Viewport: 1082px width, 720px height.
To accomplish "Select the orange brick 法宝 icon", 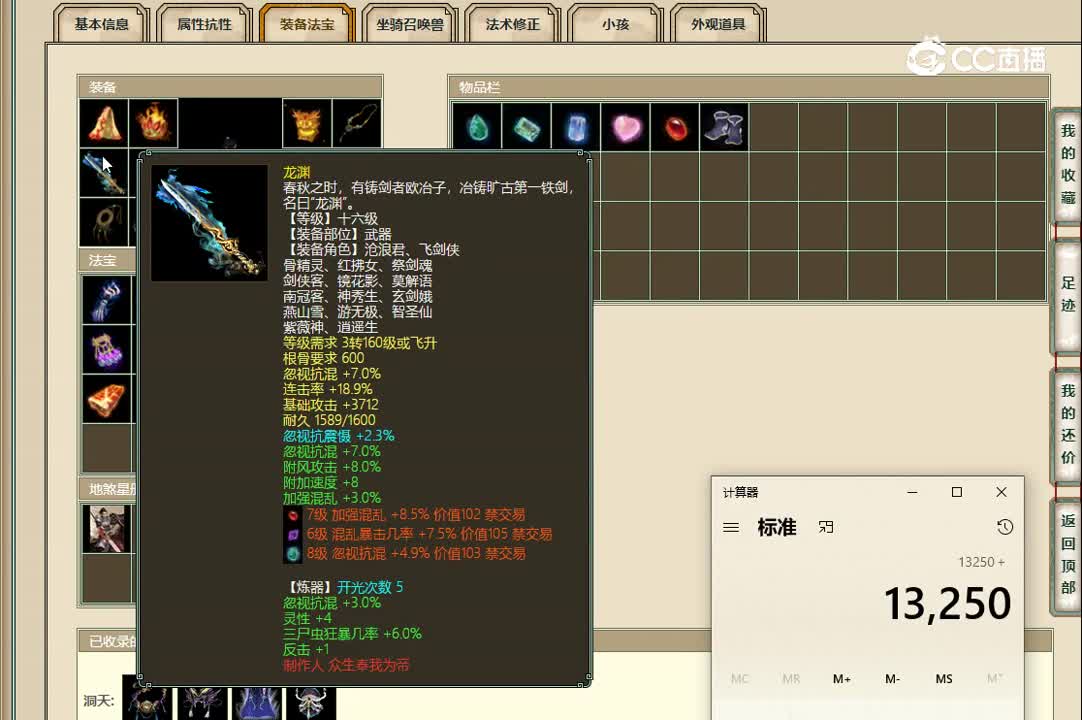I will pos(107,399).
